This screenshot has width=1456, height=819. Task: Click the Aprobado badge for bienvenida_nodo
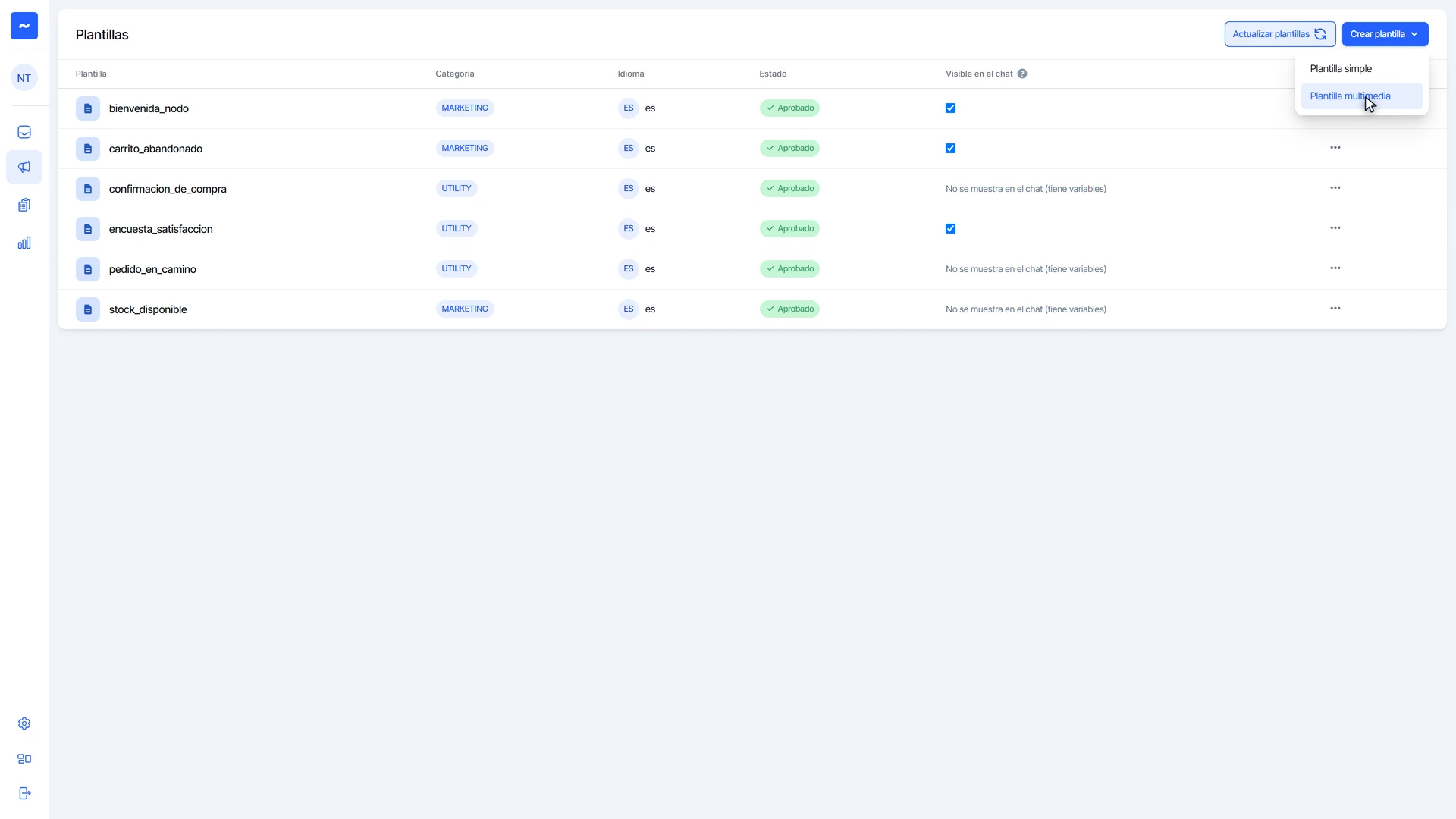[789, 108]
